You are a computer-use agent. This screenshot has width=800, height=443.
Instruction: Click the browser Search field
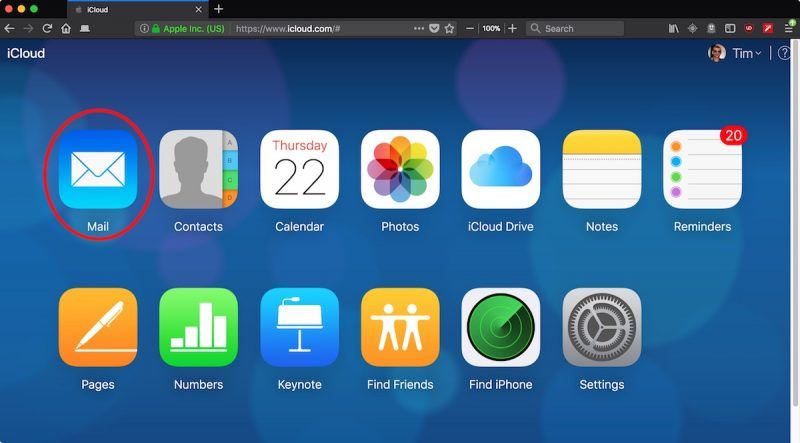pyautogui.click(x=580, y=29)
